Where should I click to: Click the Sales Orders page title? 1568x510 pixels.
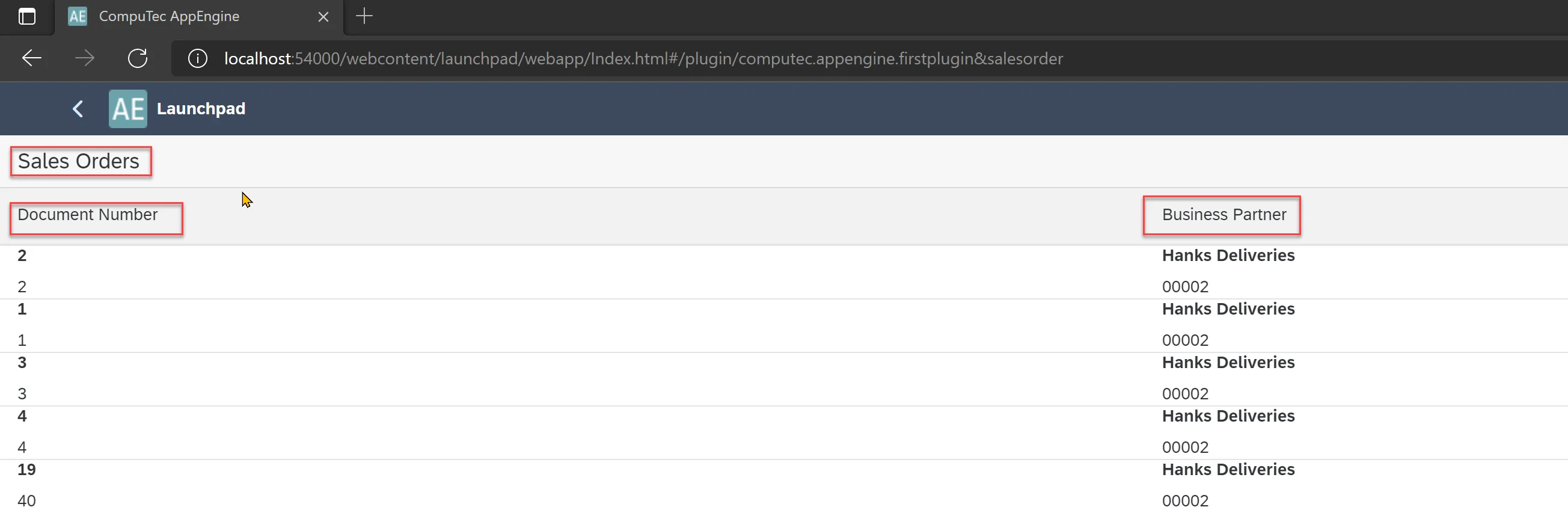pyautogui.click(x=79, y=161)
